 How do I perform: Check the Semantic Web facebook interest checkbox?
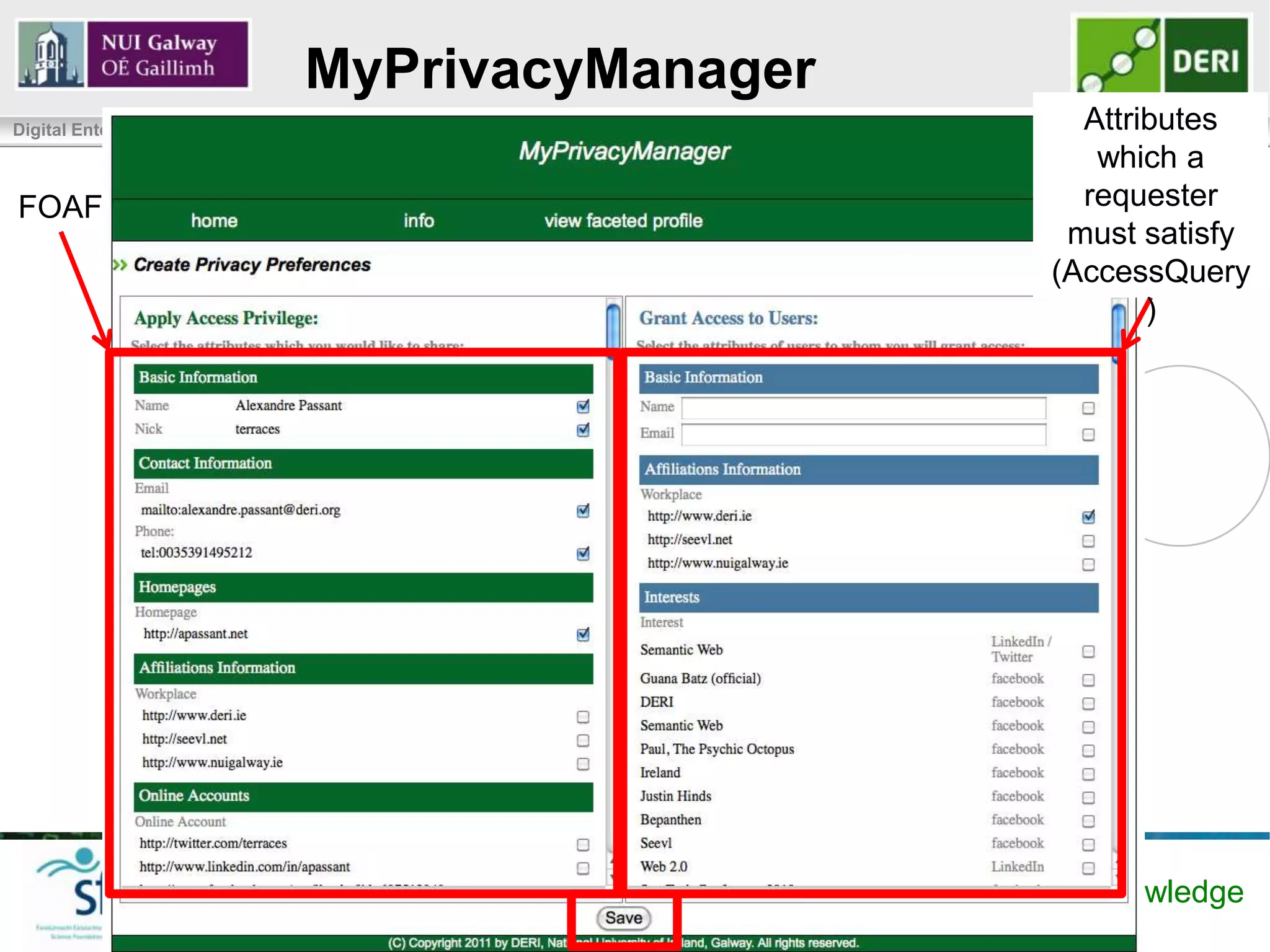click(1088, 727)
